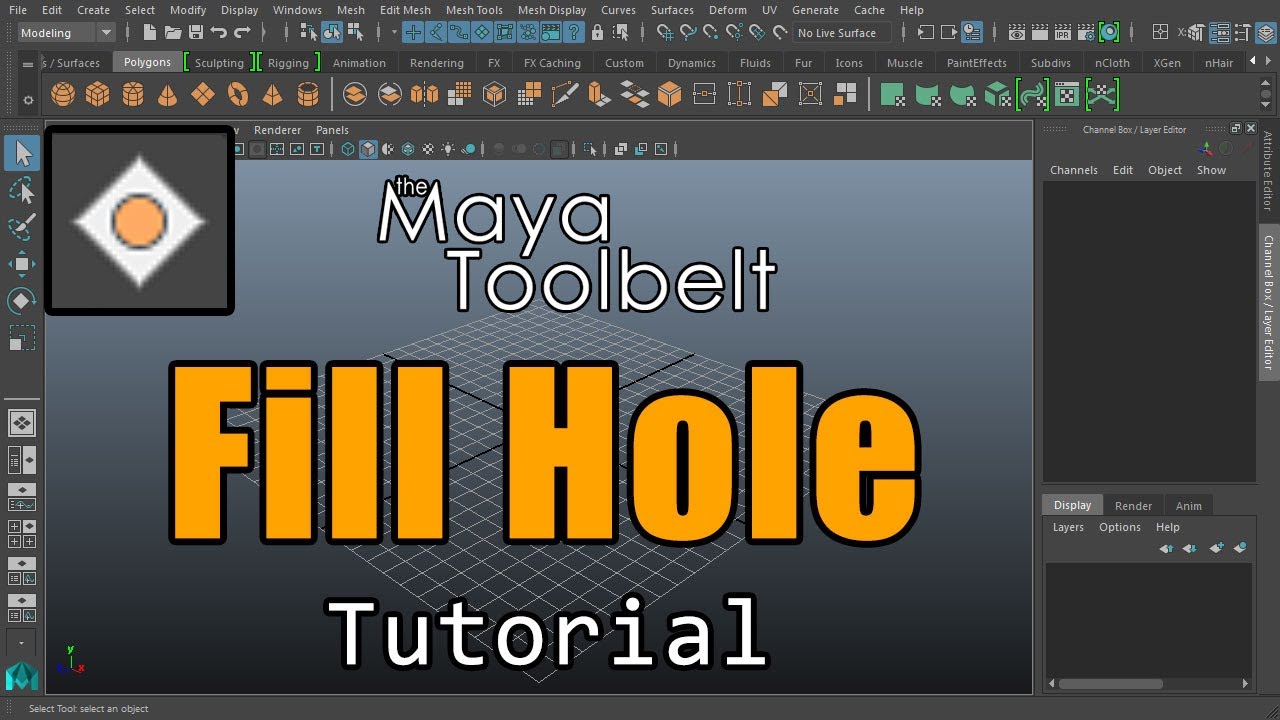This screenshot has height=720, width=1280.
Task: Select the Rotate tool in toolbox
Action: [x=22, y=301]
